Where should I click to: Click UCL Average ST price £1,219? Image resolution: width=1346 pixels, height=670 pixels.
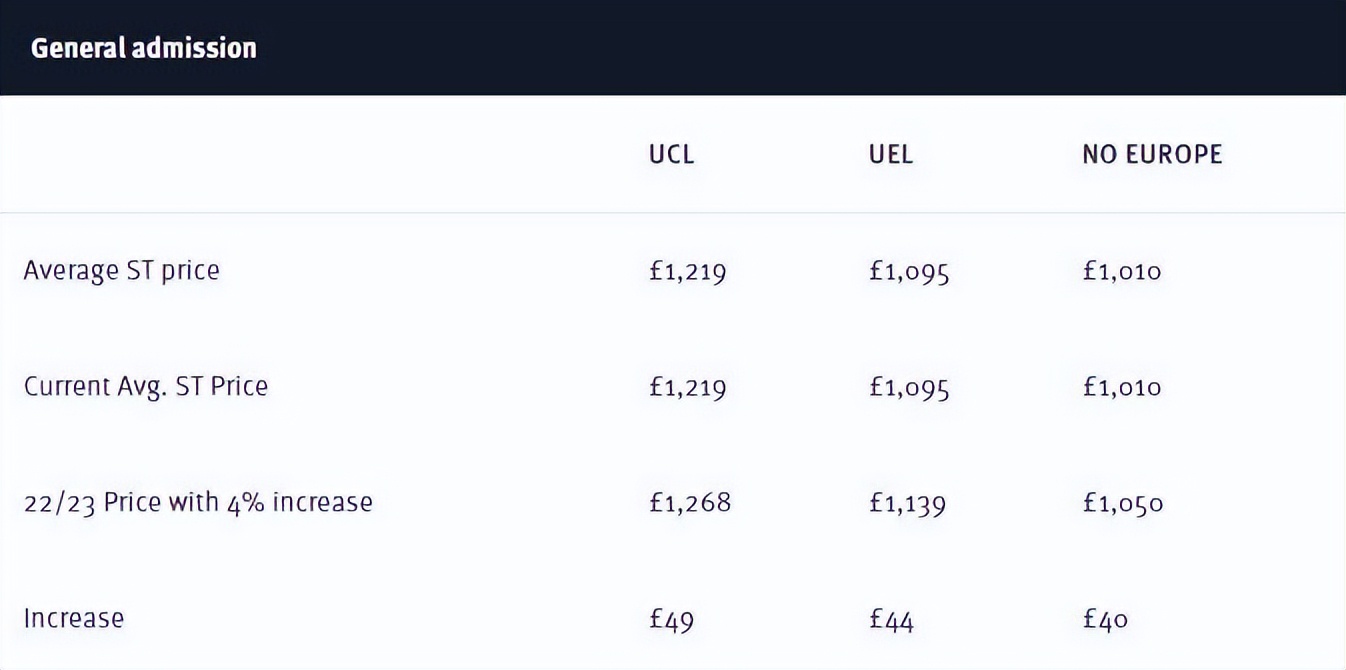click(x=687, y=271)
